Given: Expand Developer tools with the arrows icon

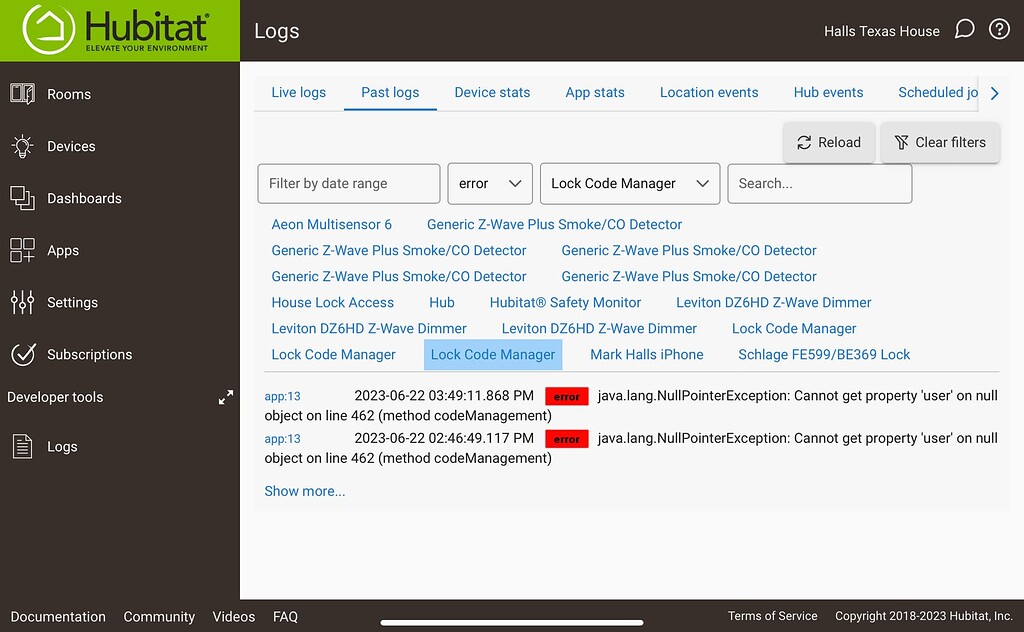Looking at the screenshot, I should tap(226, 397).
